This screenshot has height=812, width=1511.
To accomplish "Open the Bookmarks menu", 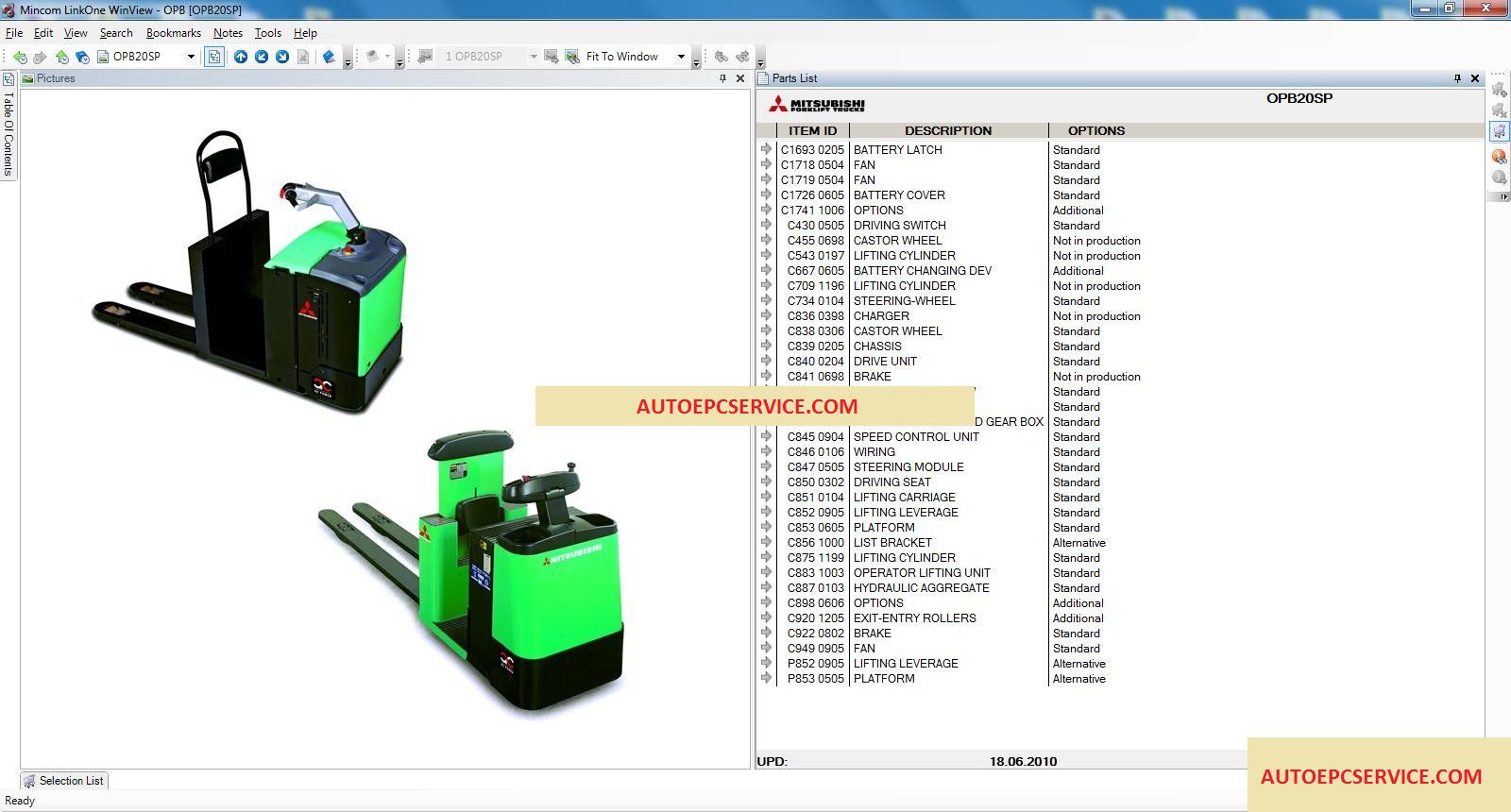I will pyautogui.click(x=174, y=32).
